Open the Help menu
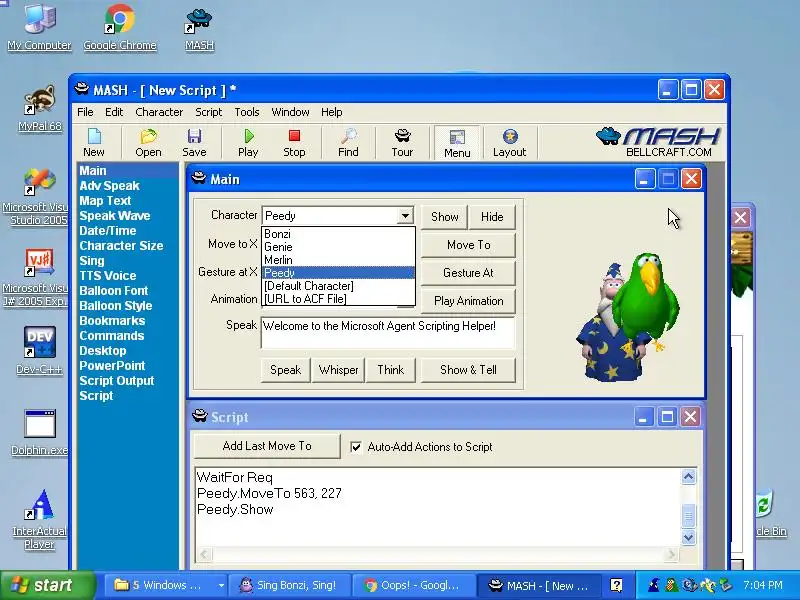Viewport: 800px width, 600px height. pos(331,112)
